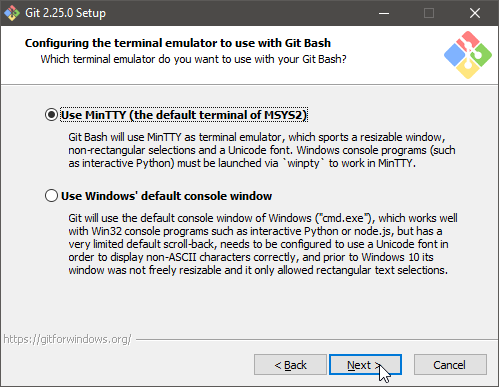Go back with the < Back button

290,365
